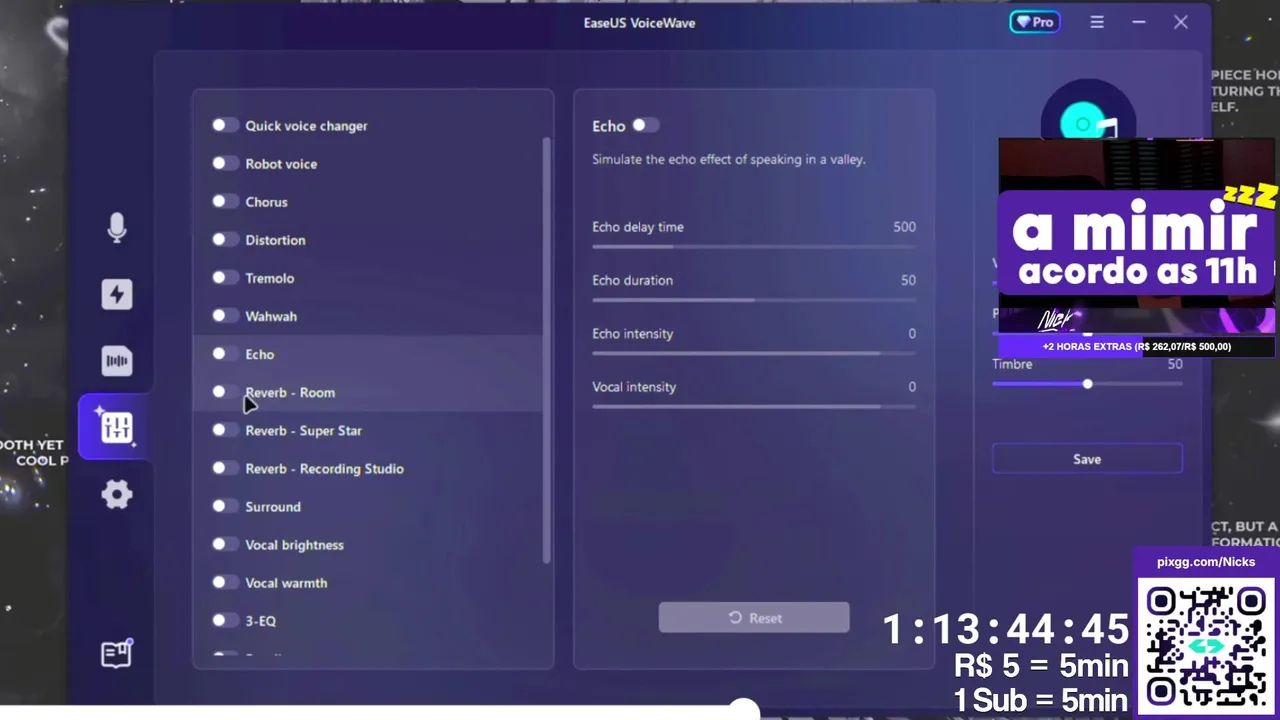Select the Reverb - Recording Studio label

click(324, 469)
